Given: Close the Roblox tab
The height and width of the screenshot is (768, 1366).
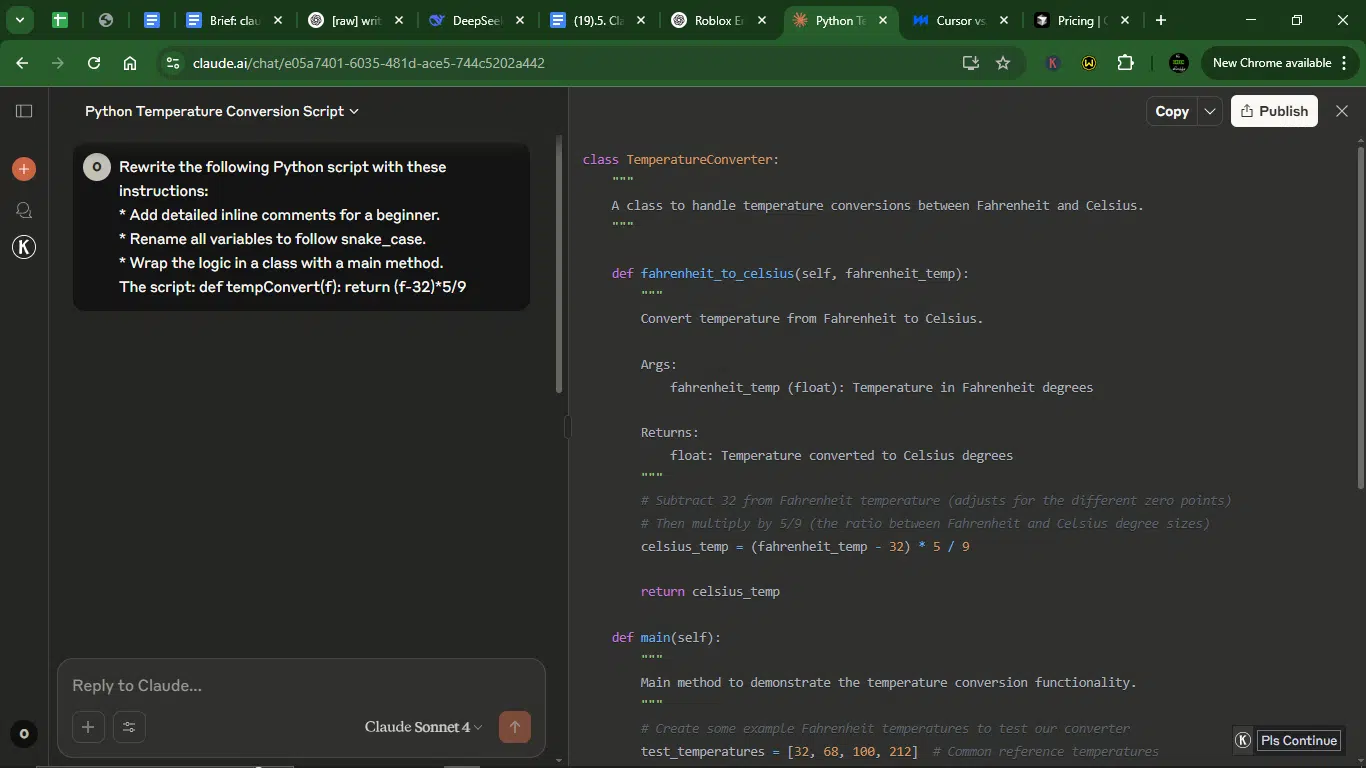Looking at the screenshot, I should [x=762, y=20].
